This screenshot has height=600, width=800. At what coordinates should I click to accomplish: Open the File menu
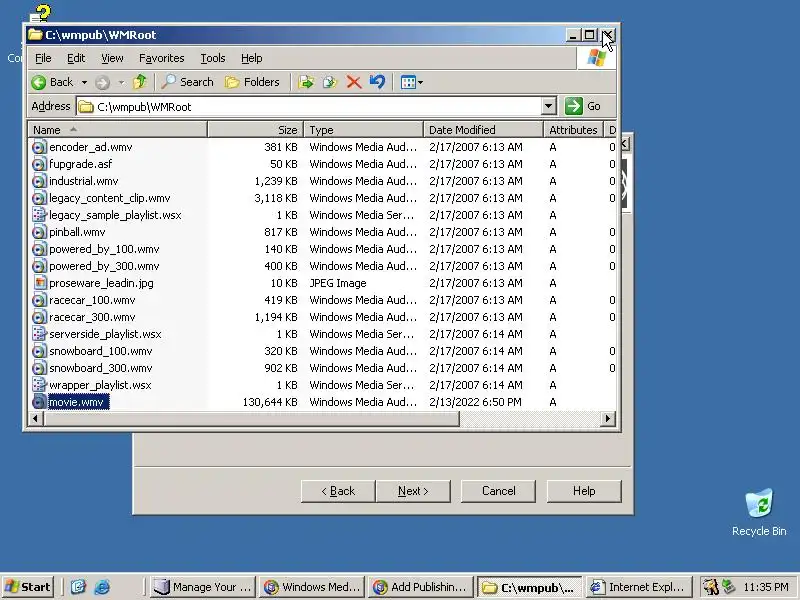point(43,58)
